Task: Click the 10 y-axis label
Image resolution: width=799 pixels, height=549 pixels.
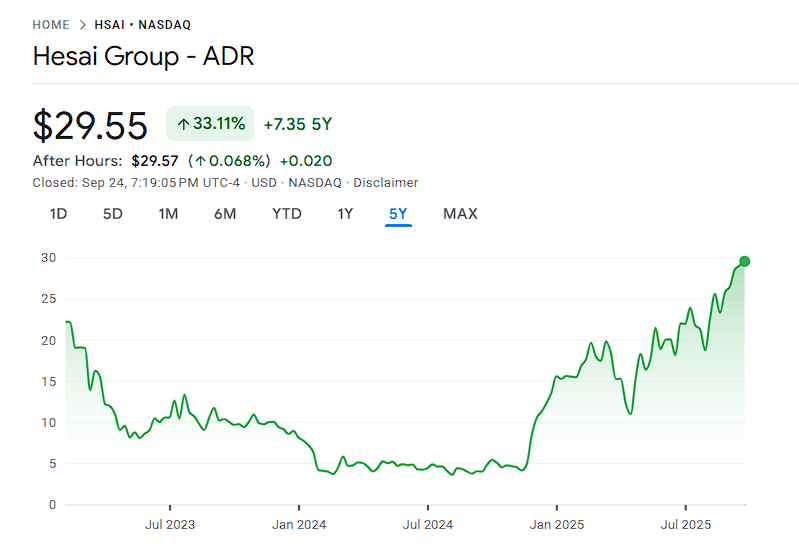Action: [48, 423]
